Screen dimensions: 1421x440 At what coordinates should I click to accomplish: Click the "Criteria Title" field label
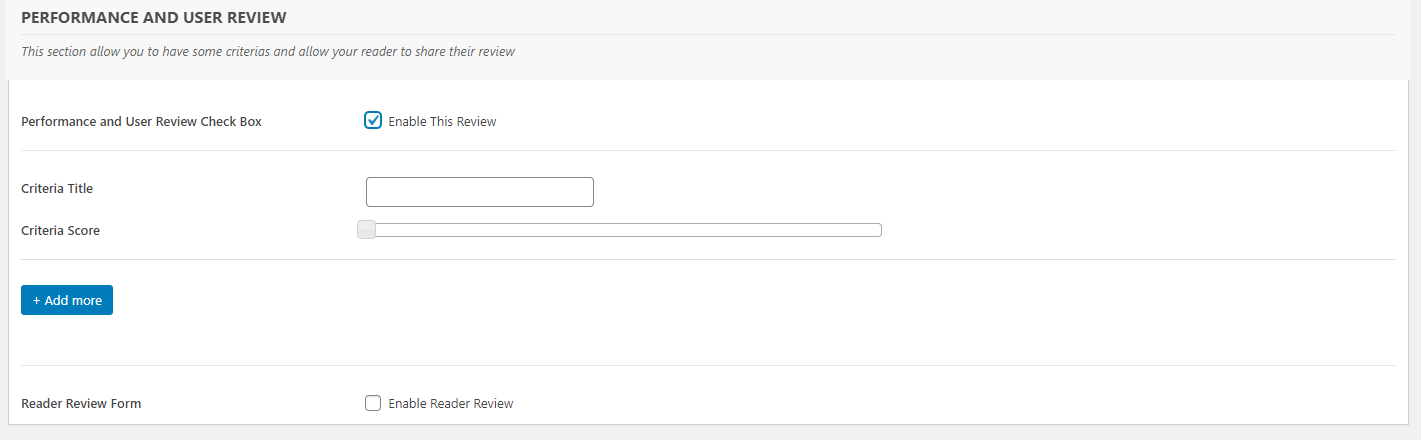point(57,188)
